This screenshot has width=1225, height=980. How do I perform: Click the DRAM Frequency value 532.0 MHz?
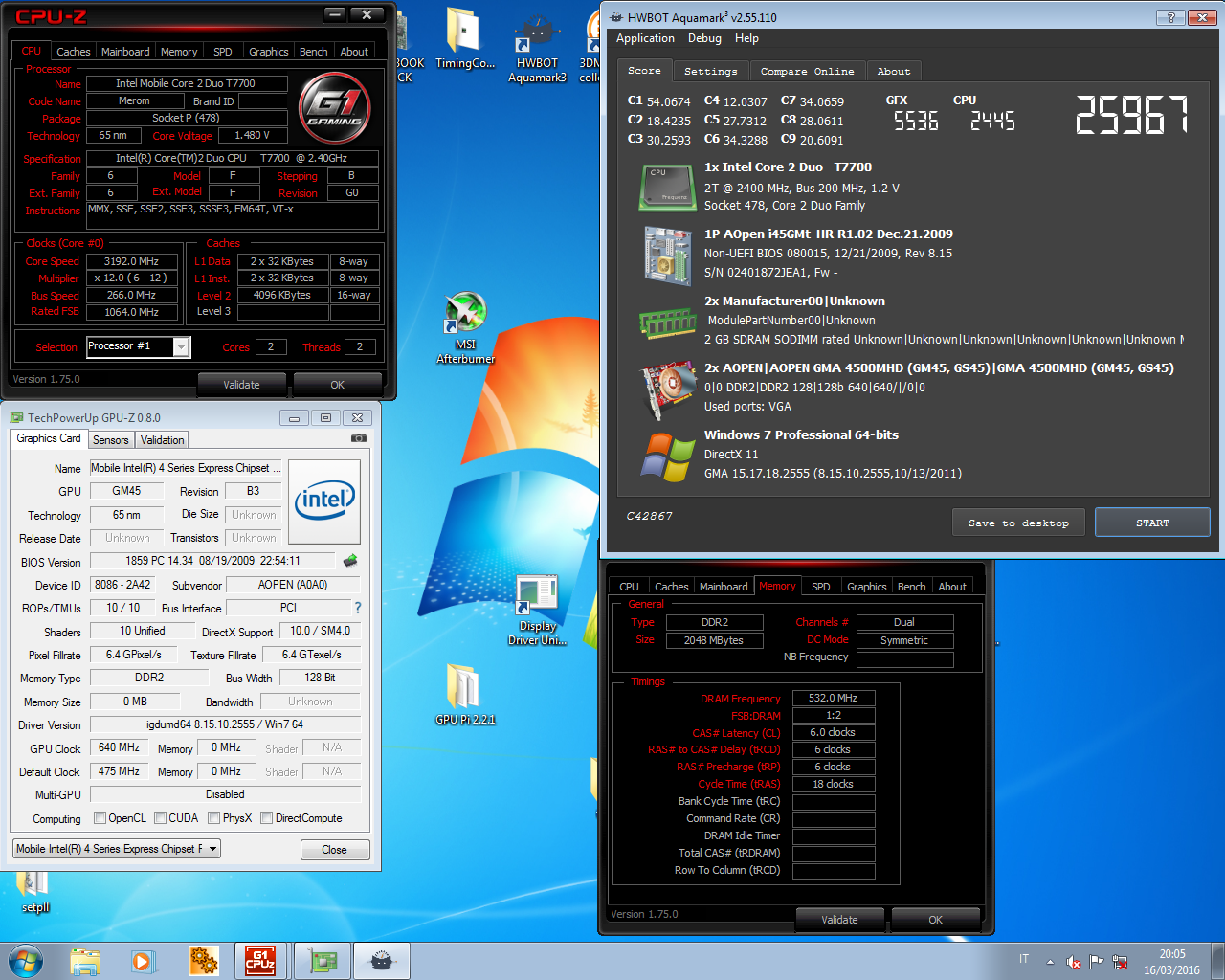pyautogui.click(x=833, y=699)
